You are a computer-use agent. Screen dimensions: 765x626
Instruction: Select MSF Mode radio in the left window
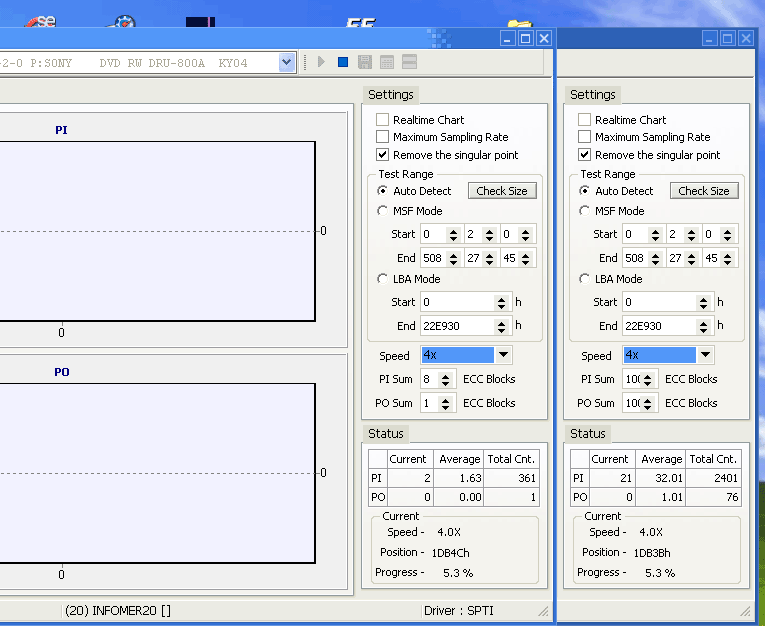[383, 211]
